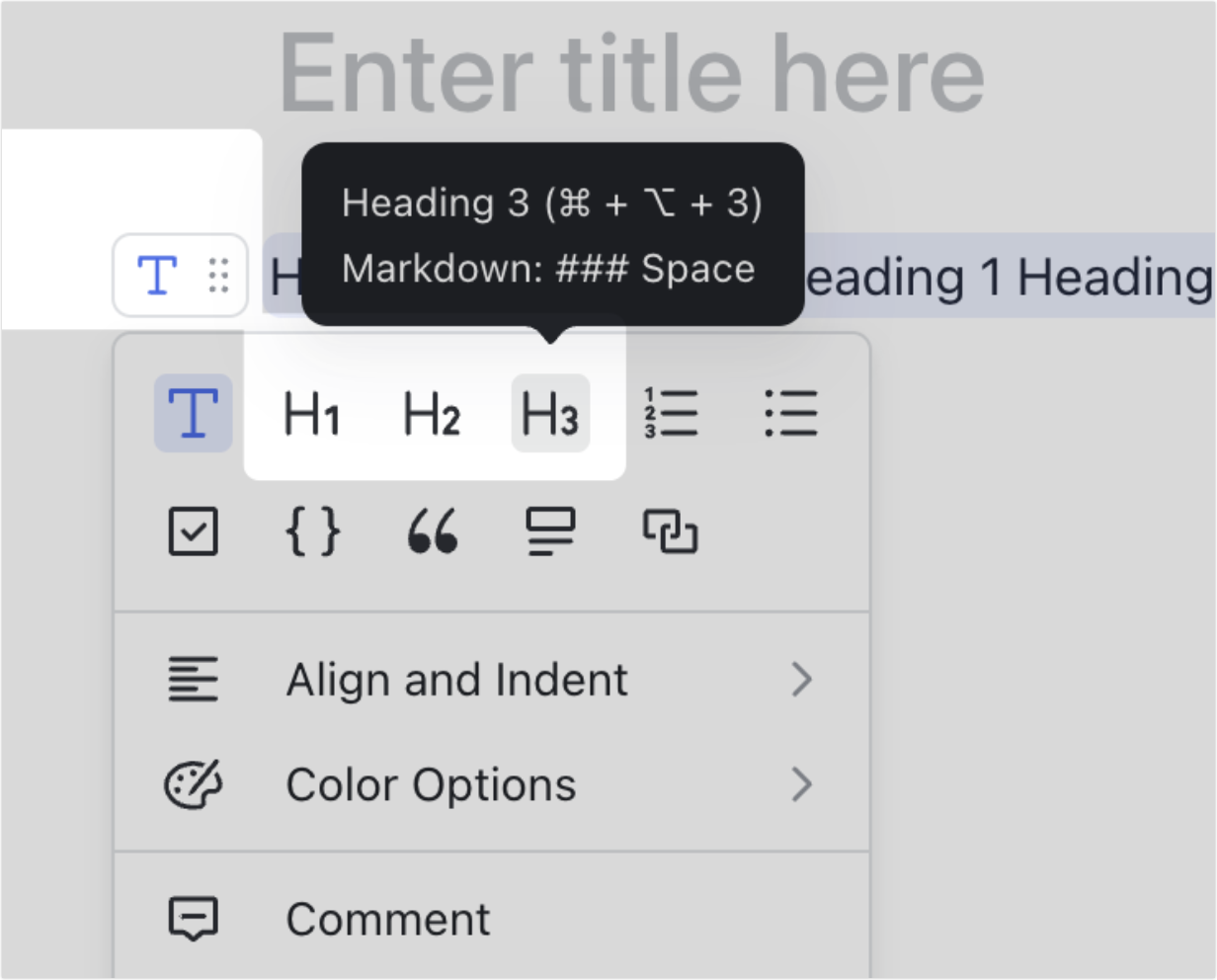Screen dimensions: 1217x980
Task: Apply Heading 2 formatting
Action: pyautogui.click(x=432, y=413)
